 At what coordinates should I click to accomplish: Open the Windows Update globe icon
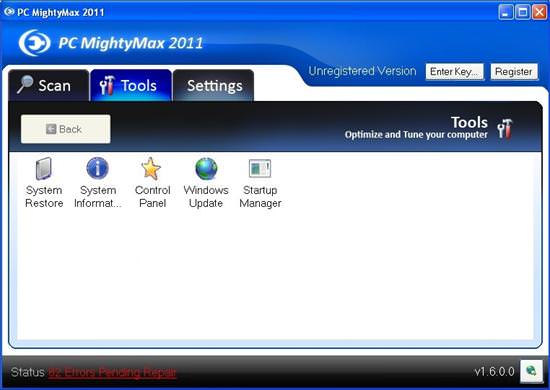click(206, 169)
